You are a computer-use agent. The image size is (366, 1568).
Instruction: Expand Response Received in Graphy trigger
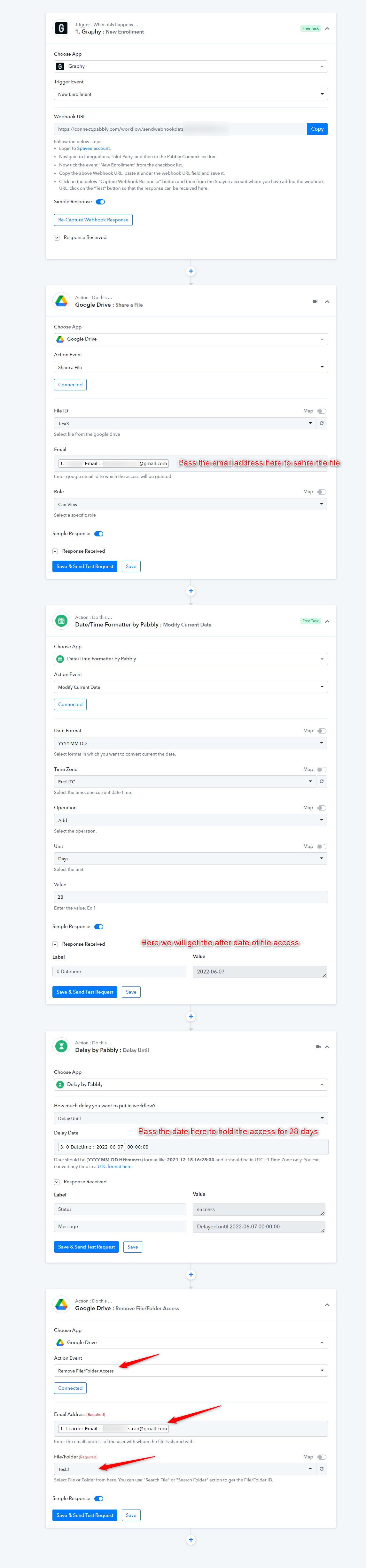(57, 237)
